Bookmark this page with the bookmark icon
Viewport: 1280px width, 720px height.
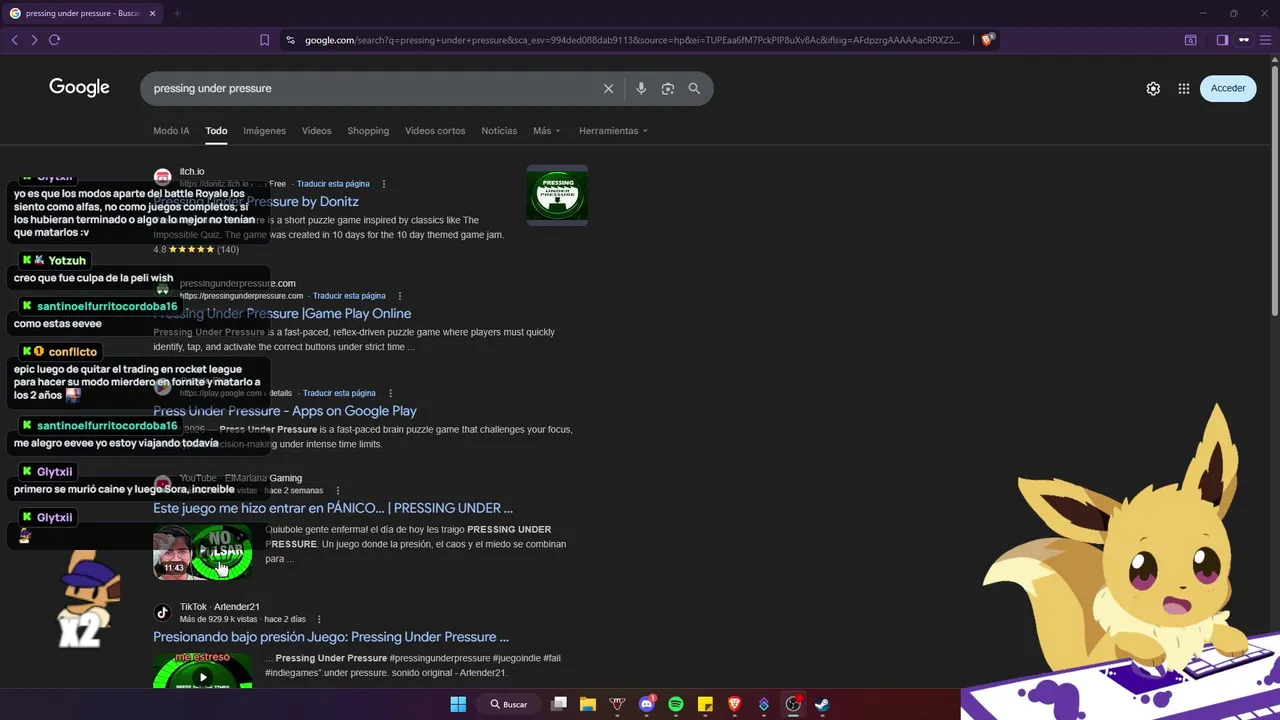(x=264, y=40)
